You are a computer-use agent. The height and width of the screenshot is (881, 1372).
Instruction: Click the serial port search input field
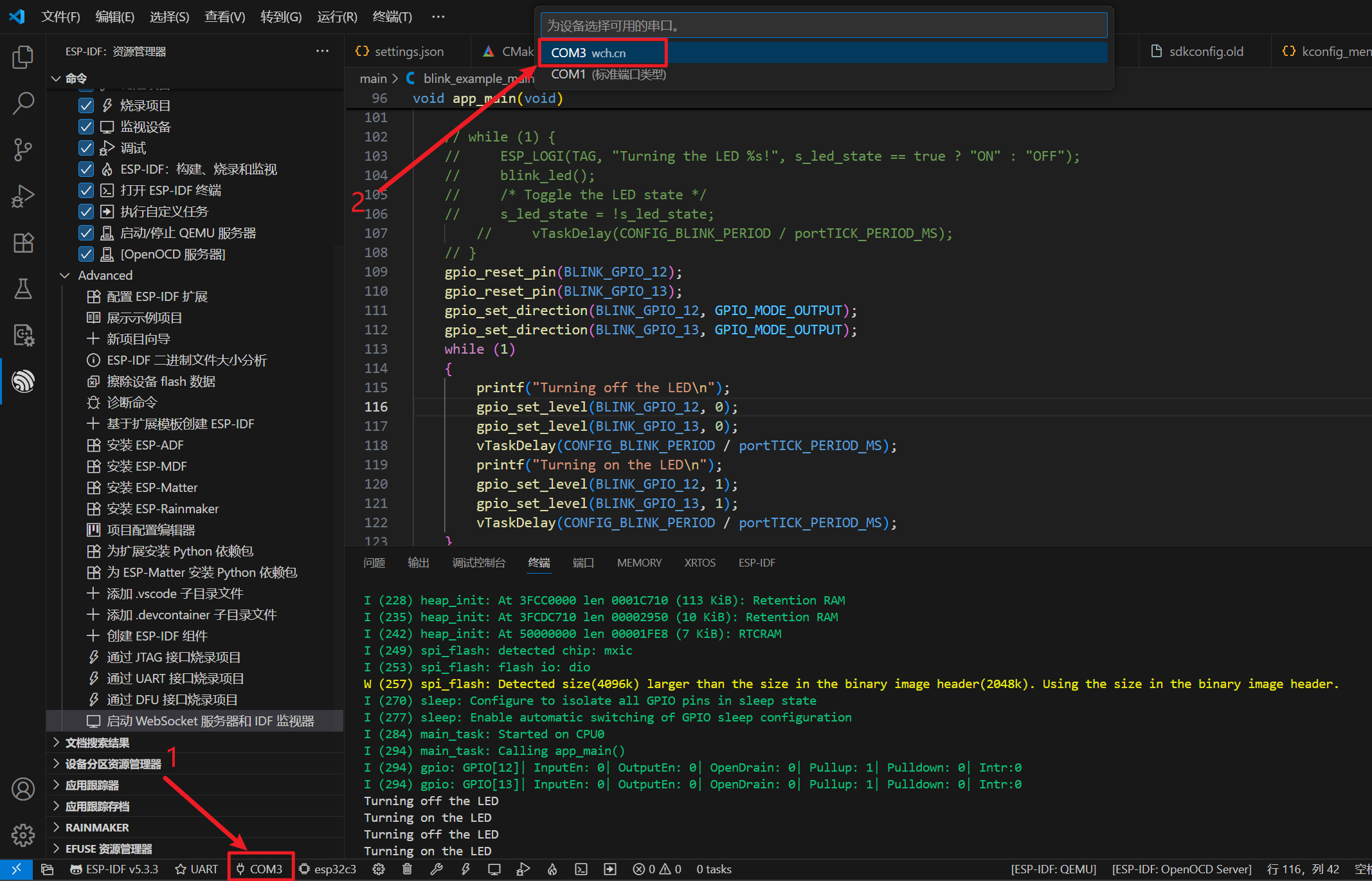coord(823,26)
